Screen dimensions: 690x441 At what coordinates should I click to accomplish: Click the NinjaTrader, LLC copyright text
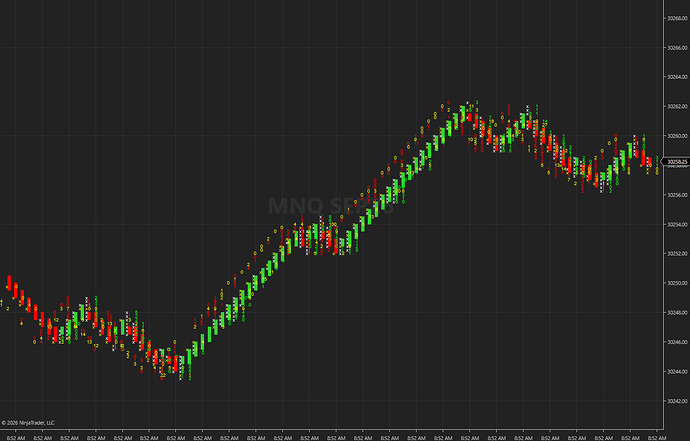(x=28, y=423)
